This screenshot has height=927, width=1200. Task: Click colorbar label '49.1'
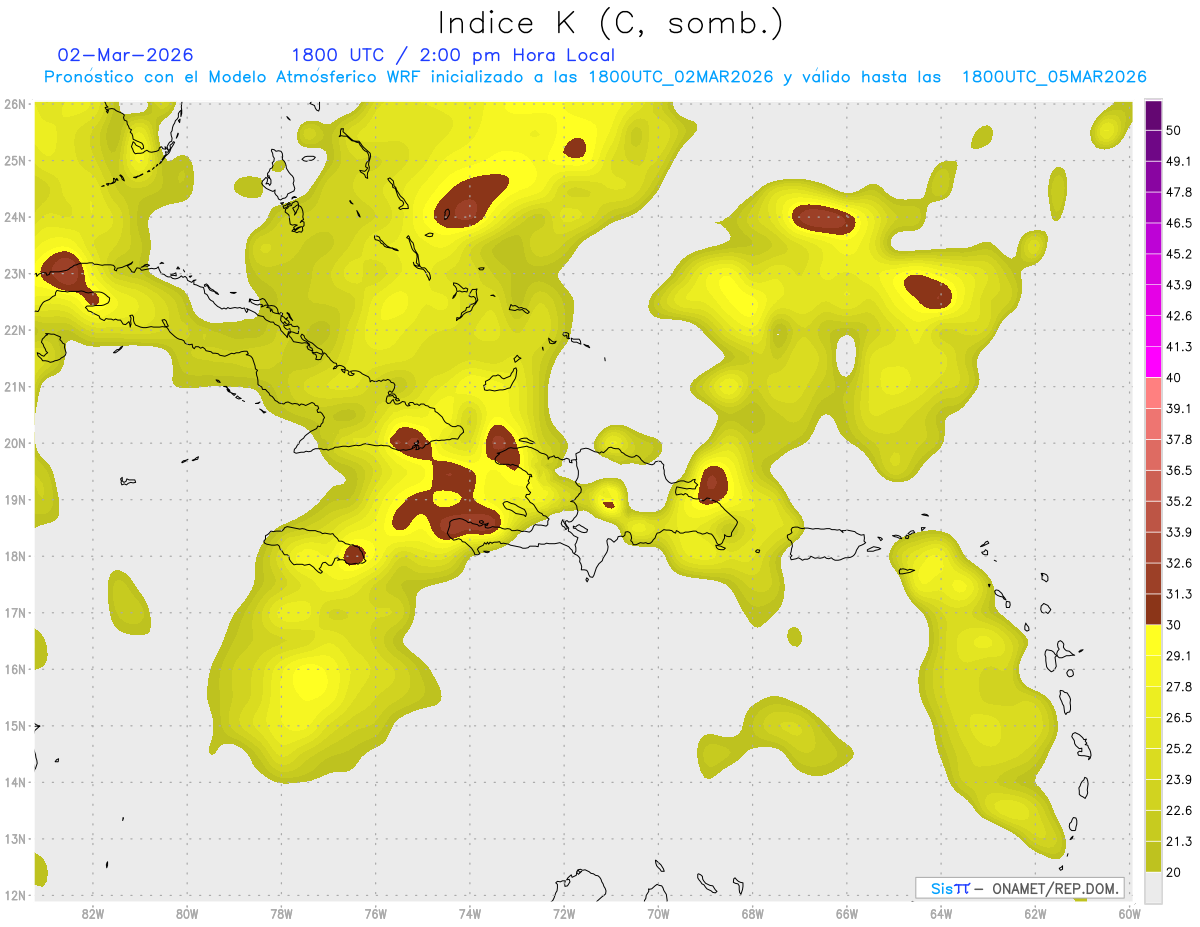tap(1179, 161)
